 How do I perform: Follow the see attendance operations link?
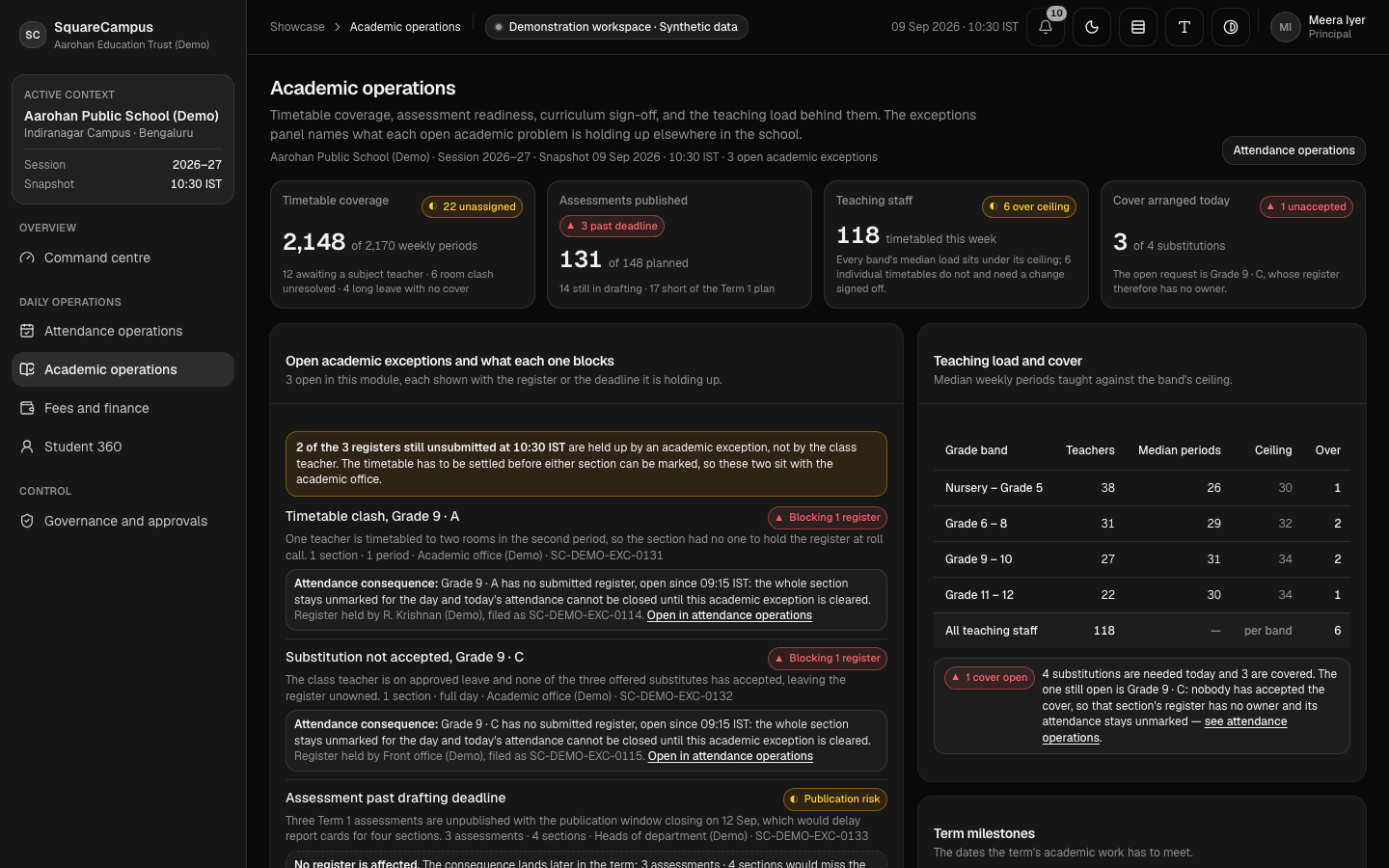(x=1165, y=729)
